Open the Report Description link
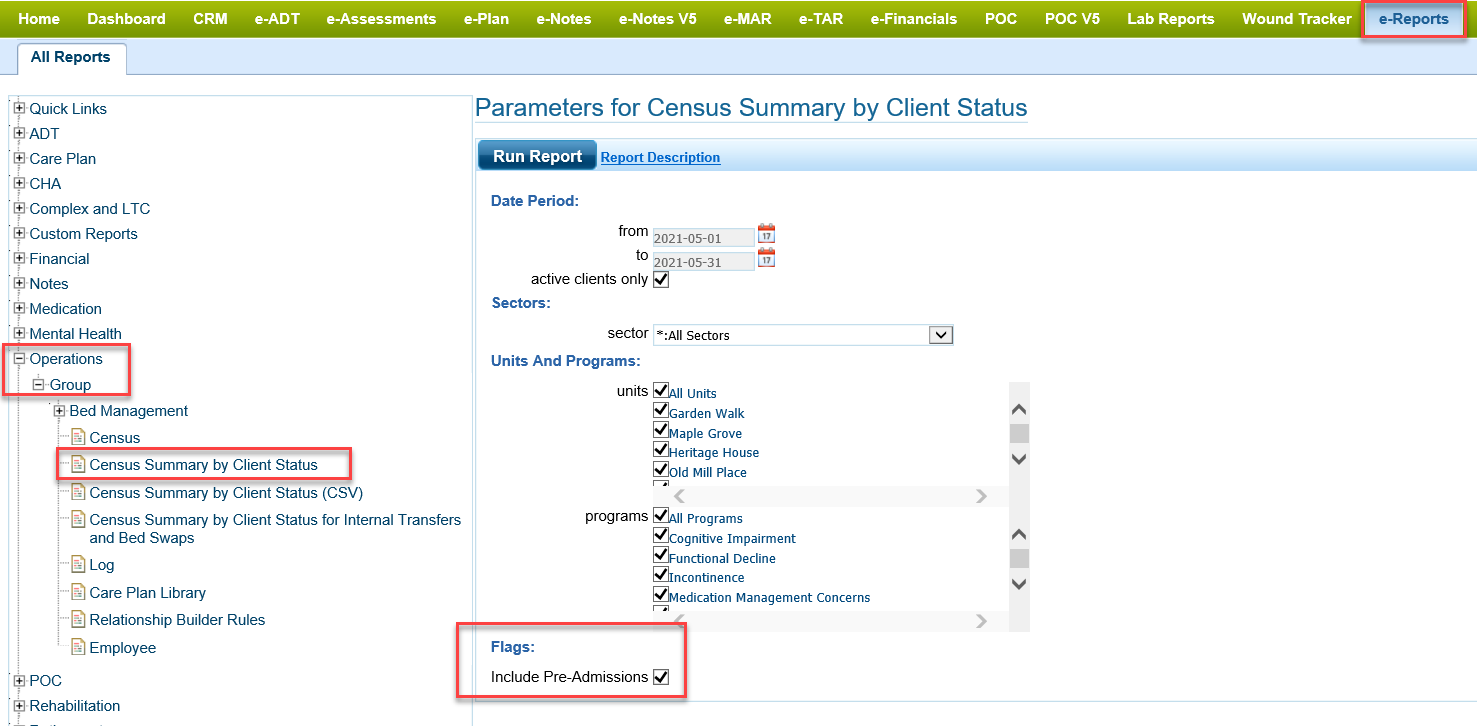Image resolution: width=1477 pixels, height=726 pixels. [x=660, y=157]
